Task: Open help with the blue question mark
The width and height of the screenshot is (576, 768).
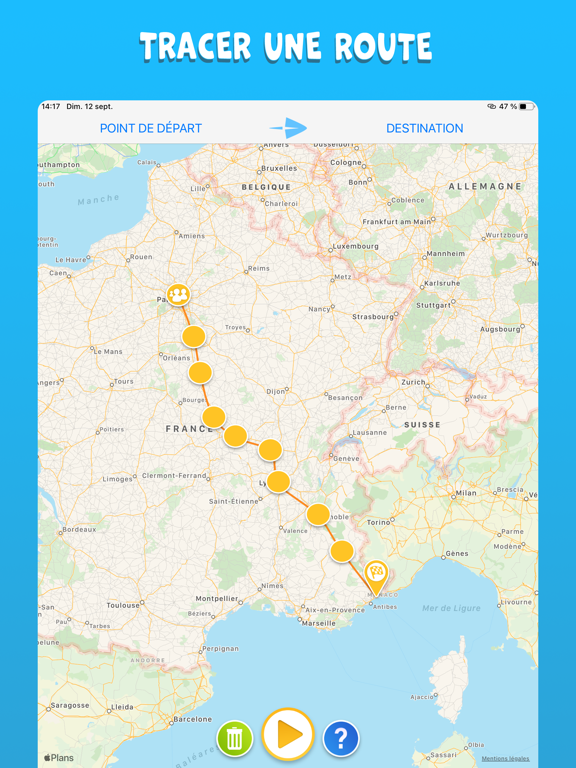Action: [x=341, y=739]
